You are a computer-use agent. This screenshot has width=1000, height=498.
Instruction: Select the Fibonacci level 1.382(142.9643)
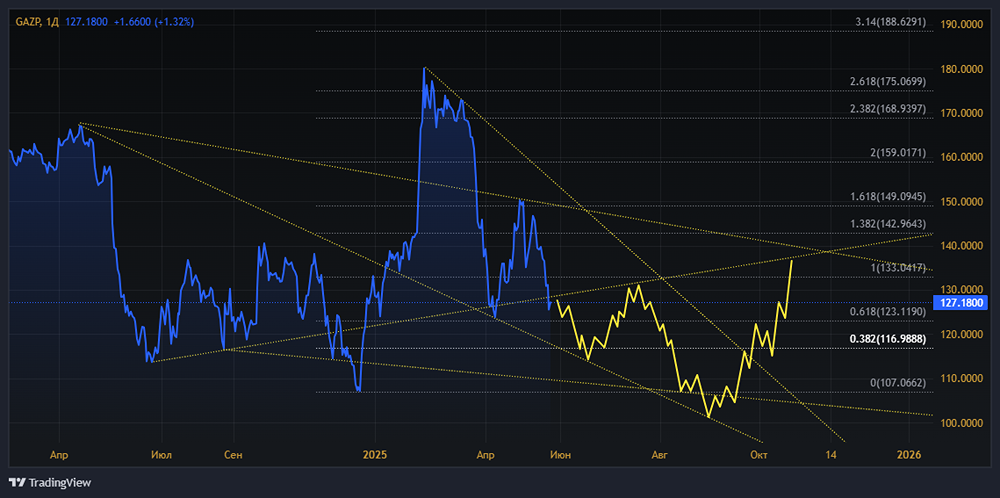pos(886,224)
